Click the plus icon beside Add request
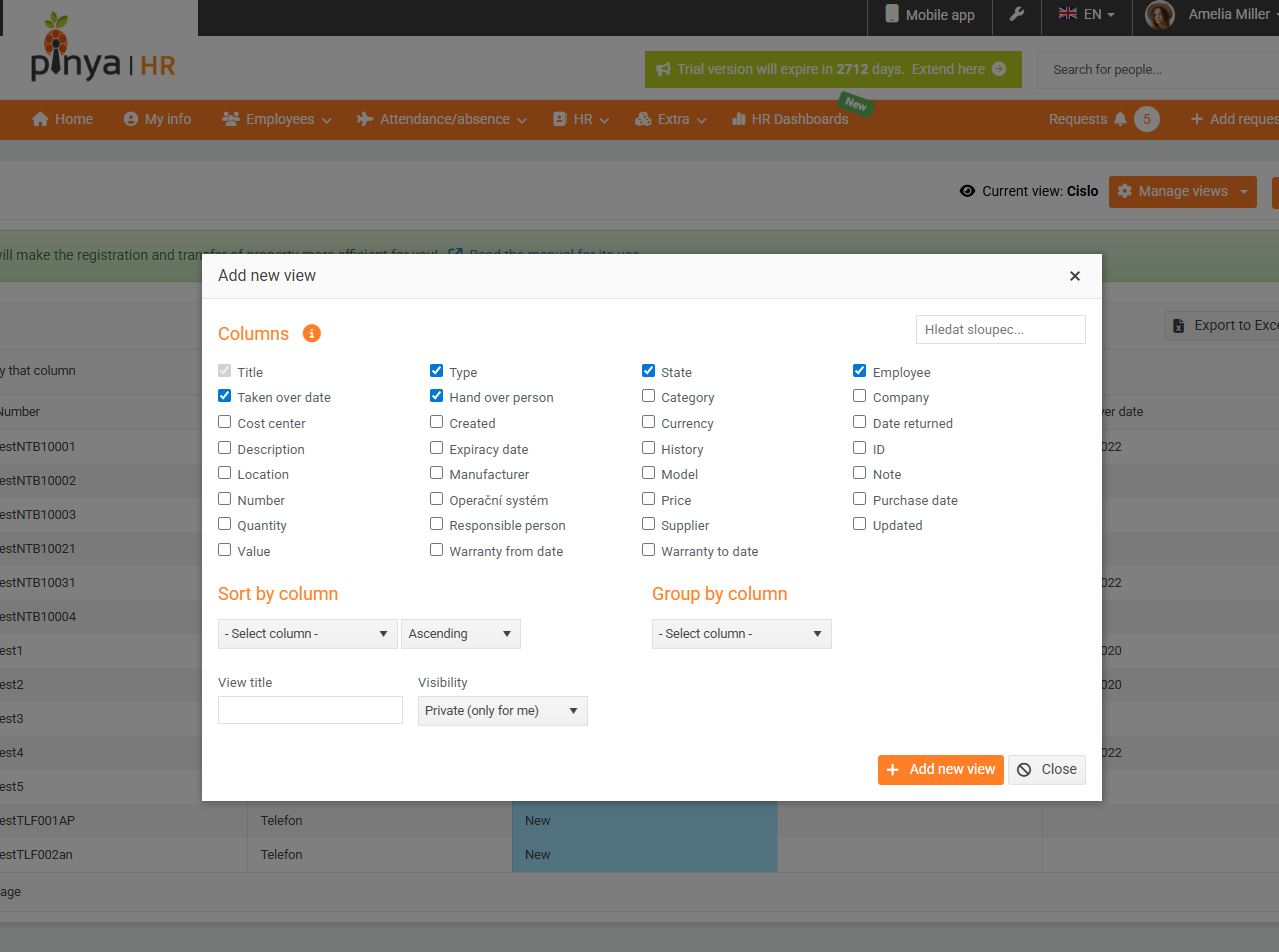This screenshot has height=952, width=1279. click(x=1196, y=119)
